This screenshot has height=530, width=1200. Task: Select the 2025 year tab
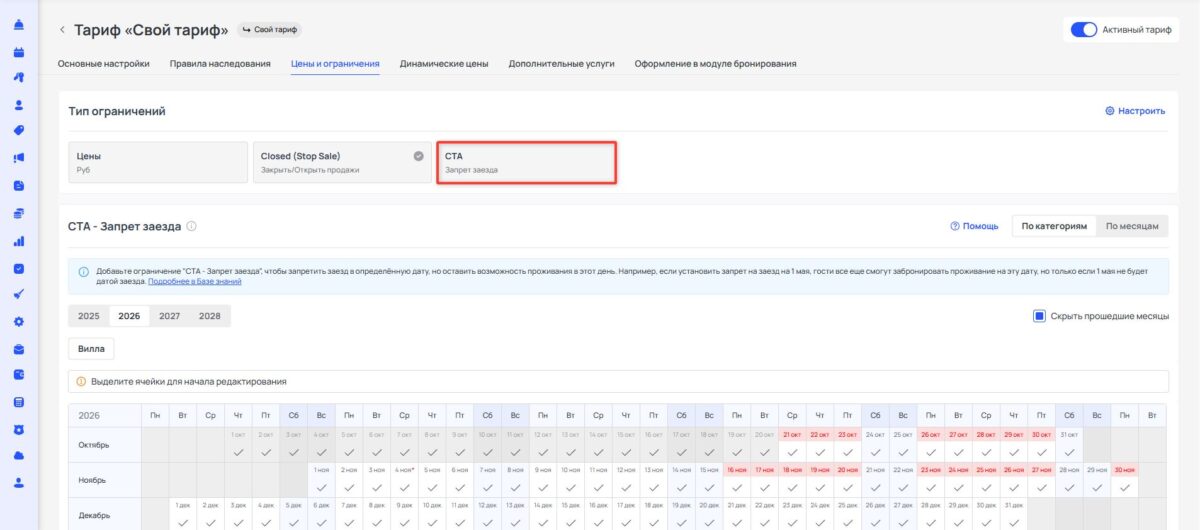click(89, 316)
